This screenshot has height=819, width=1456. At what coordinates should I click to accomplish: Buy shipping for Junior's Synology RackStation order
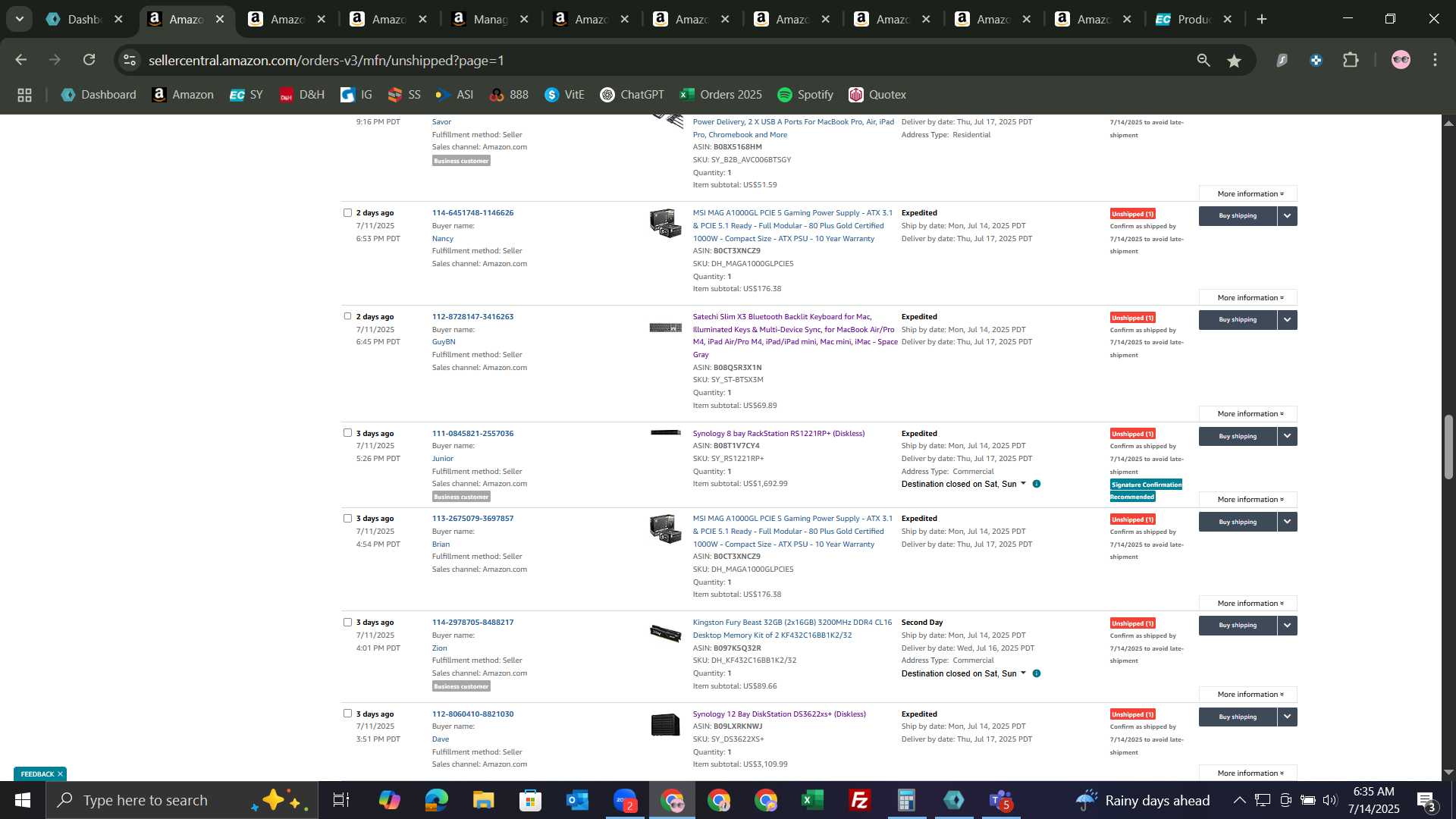[x=1238, y=437]
